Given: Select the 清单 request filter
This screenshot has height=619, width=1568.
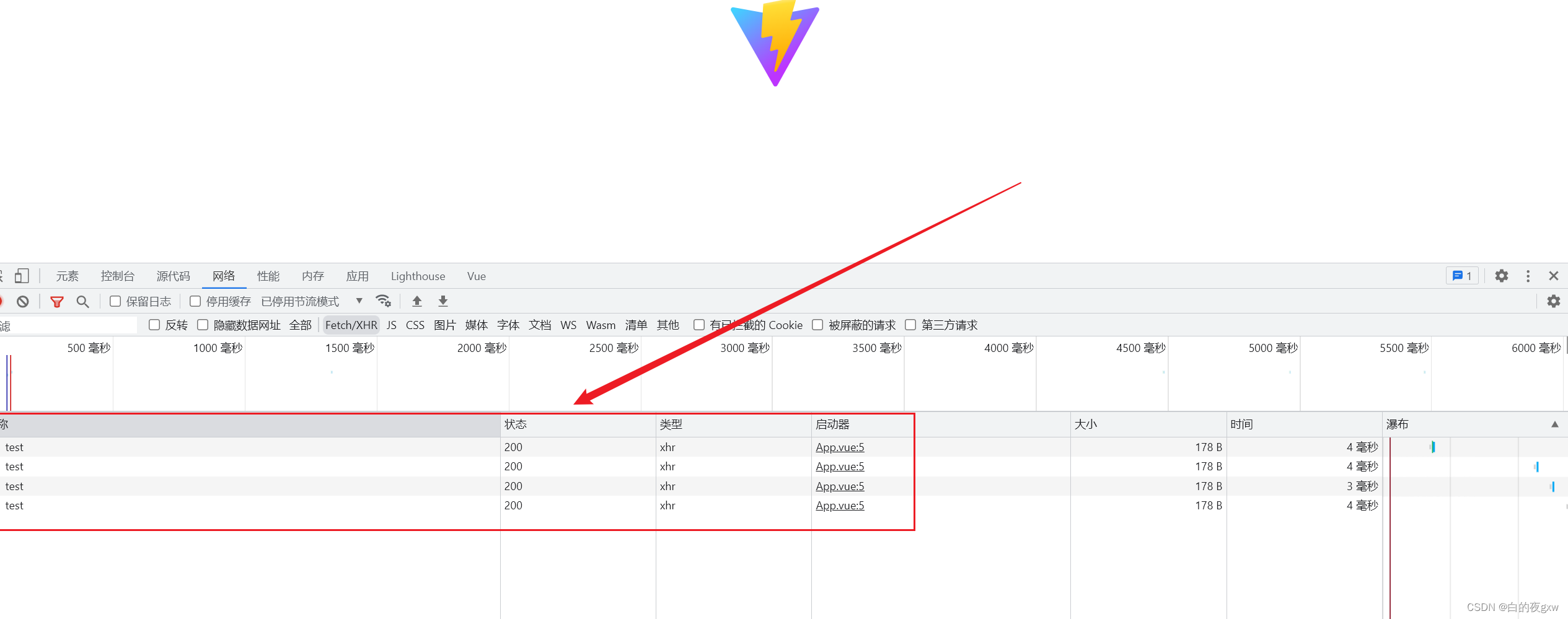Looking at the screenshot, I should [636, 325].
